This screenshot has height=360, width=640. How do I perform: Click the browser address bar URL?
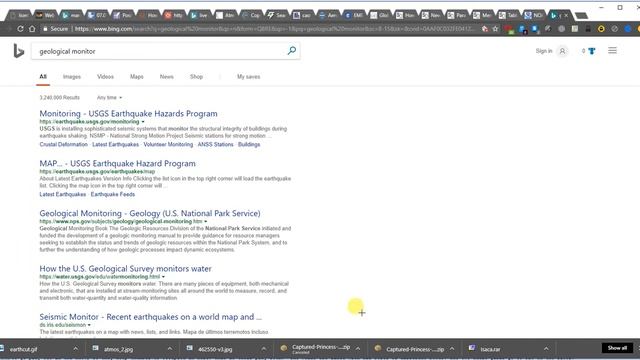[x=274, y=29]
